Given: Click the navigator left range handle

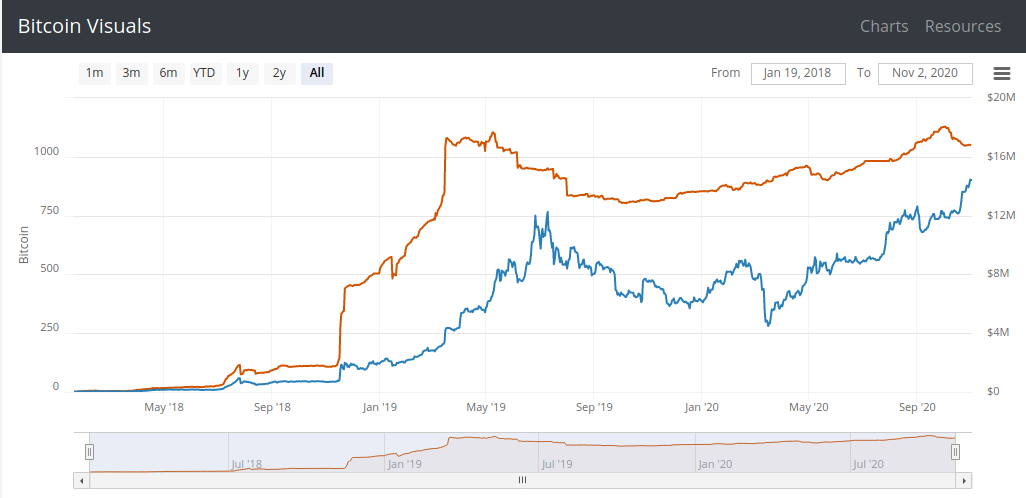Looking at the screenshot, I should tap(89, 452).
